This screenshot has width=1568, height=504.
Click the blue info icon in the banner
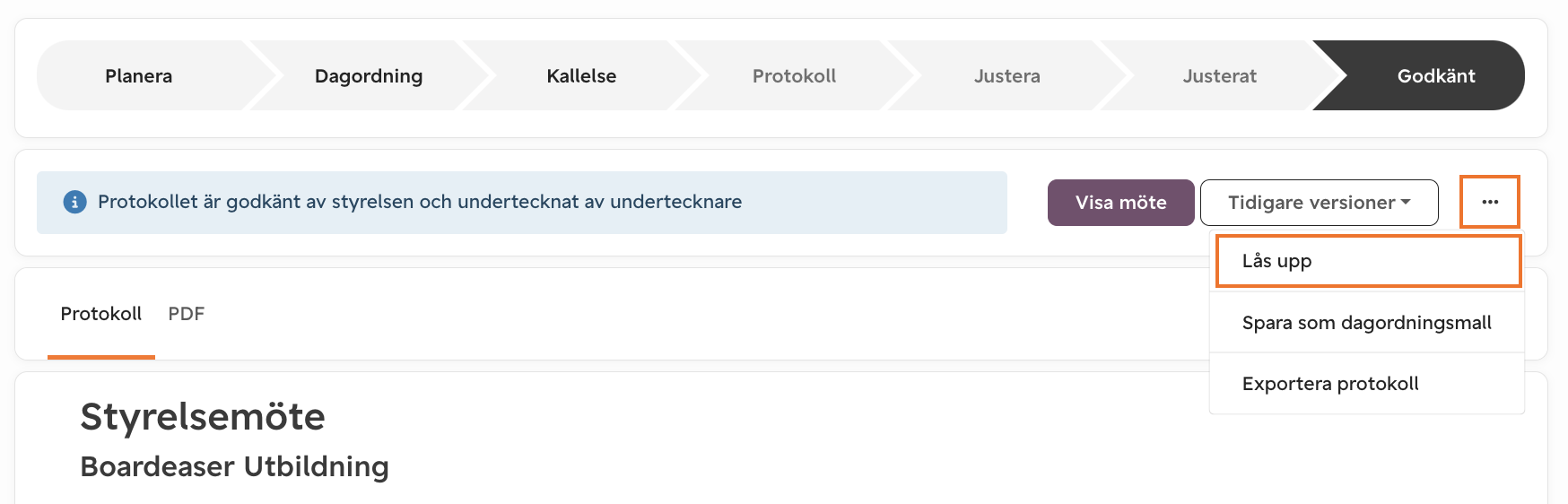[x=74, y=202]
